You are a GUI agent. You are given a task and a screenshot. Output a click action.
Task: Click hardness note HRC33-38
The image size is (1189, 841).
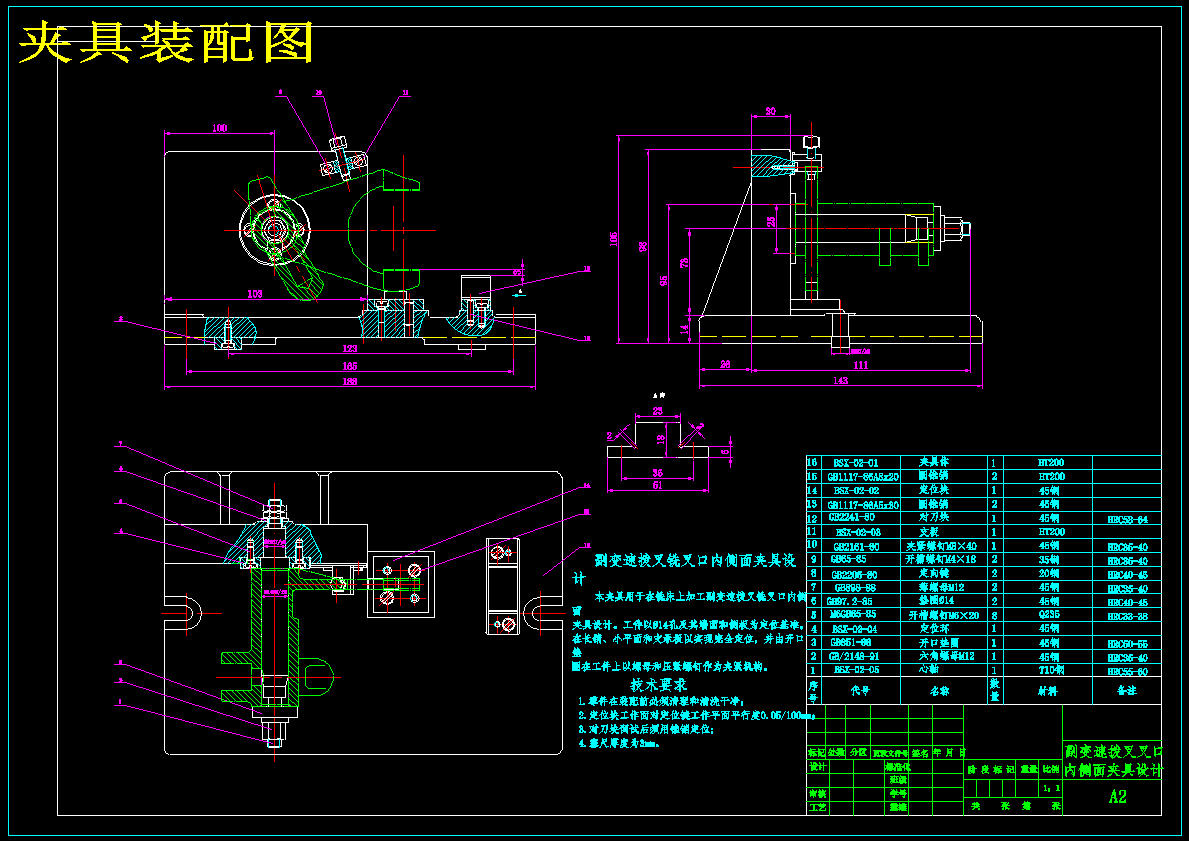click(x=1128, y=617)
